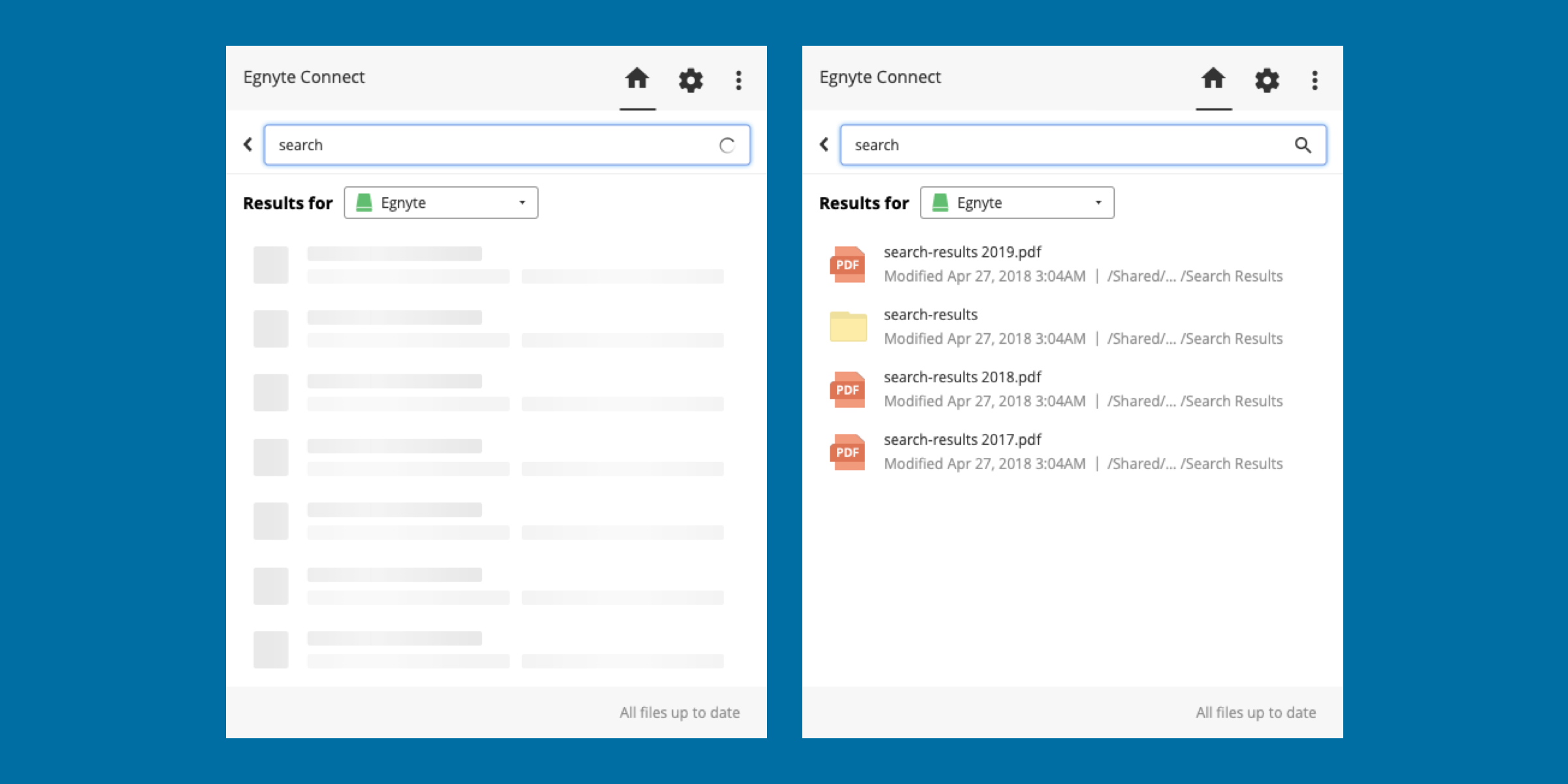Click the home icon in right panel
Image resolution: width=1568 pixels, height=784 pixels.
click(x=1213, y=79)
